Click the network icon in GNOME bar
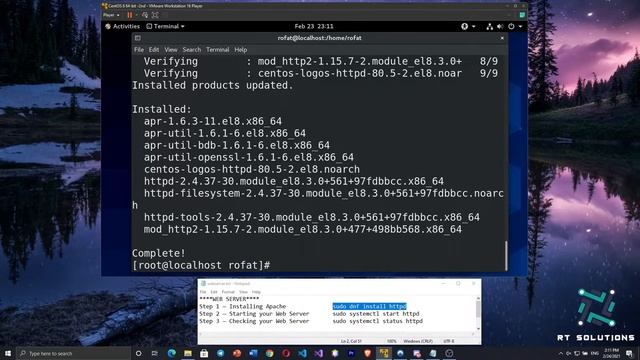 (x=489, y=27)
